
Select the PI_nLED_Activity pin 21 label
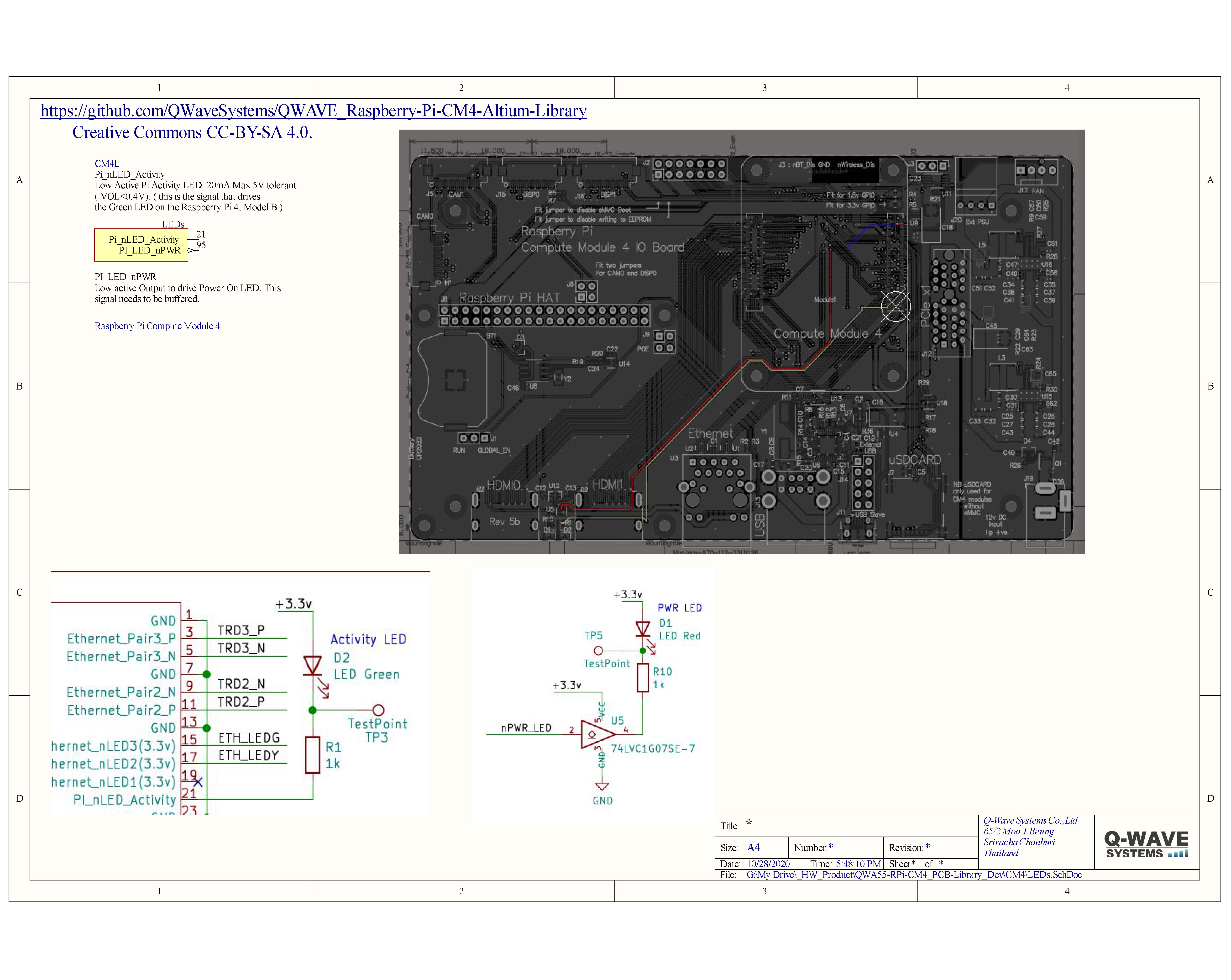(x=125, y=800)
